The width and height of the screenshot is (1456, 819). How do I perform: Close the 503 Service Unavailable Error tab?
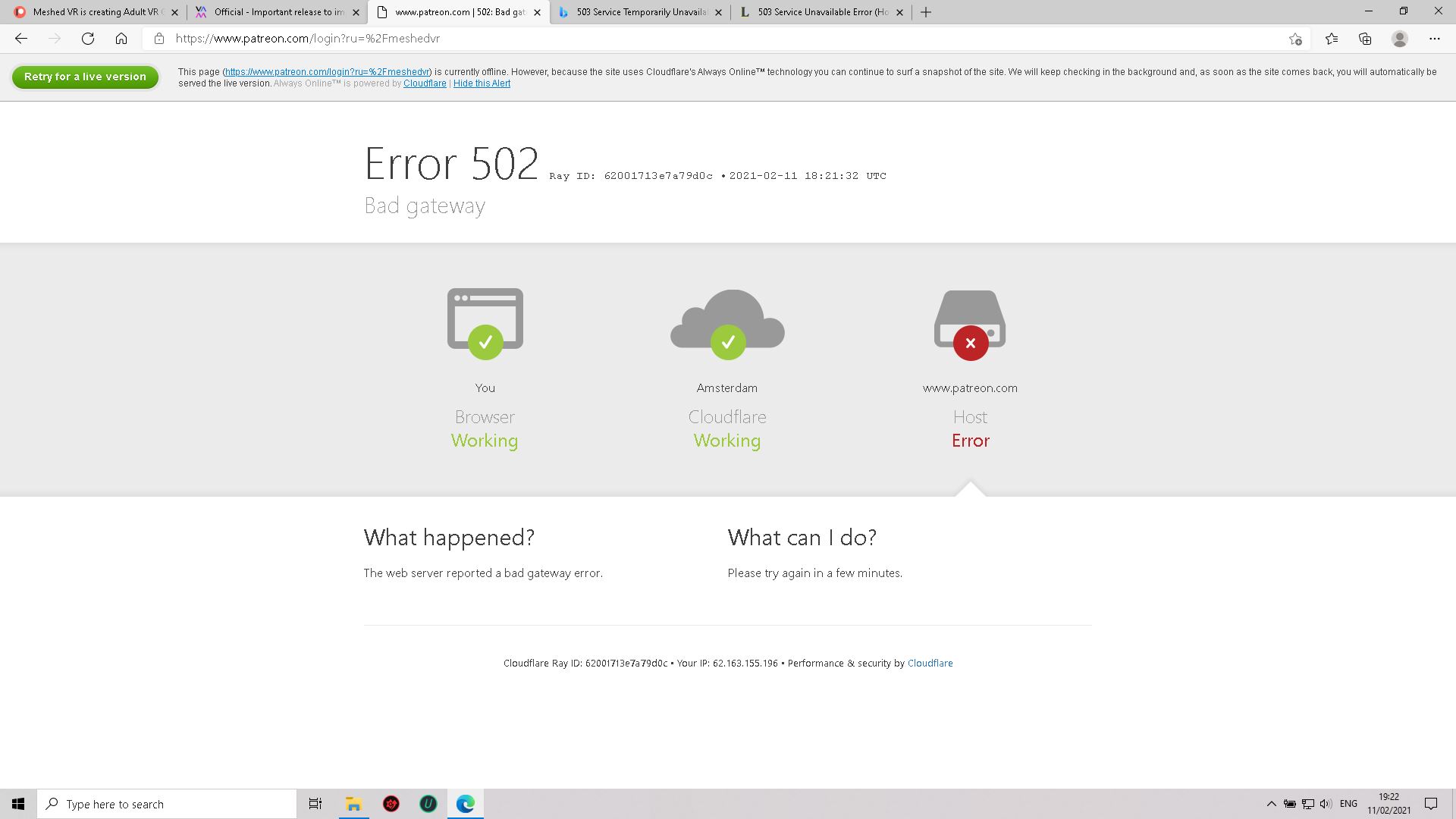coord(899,12)
